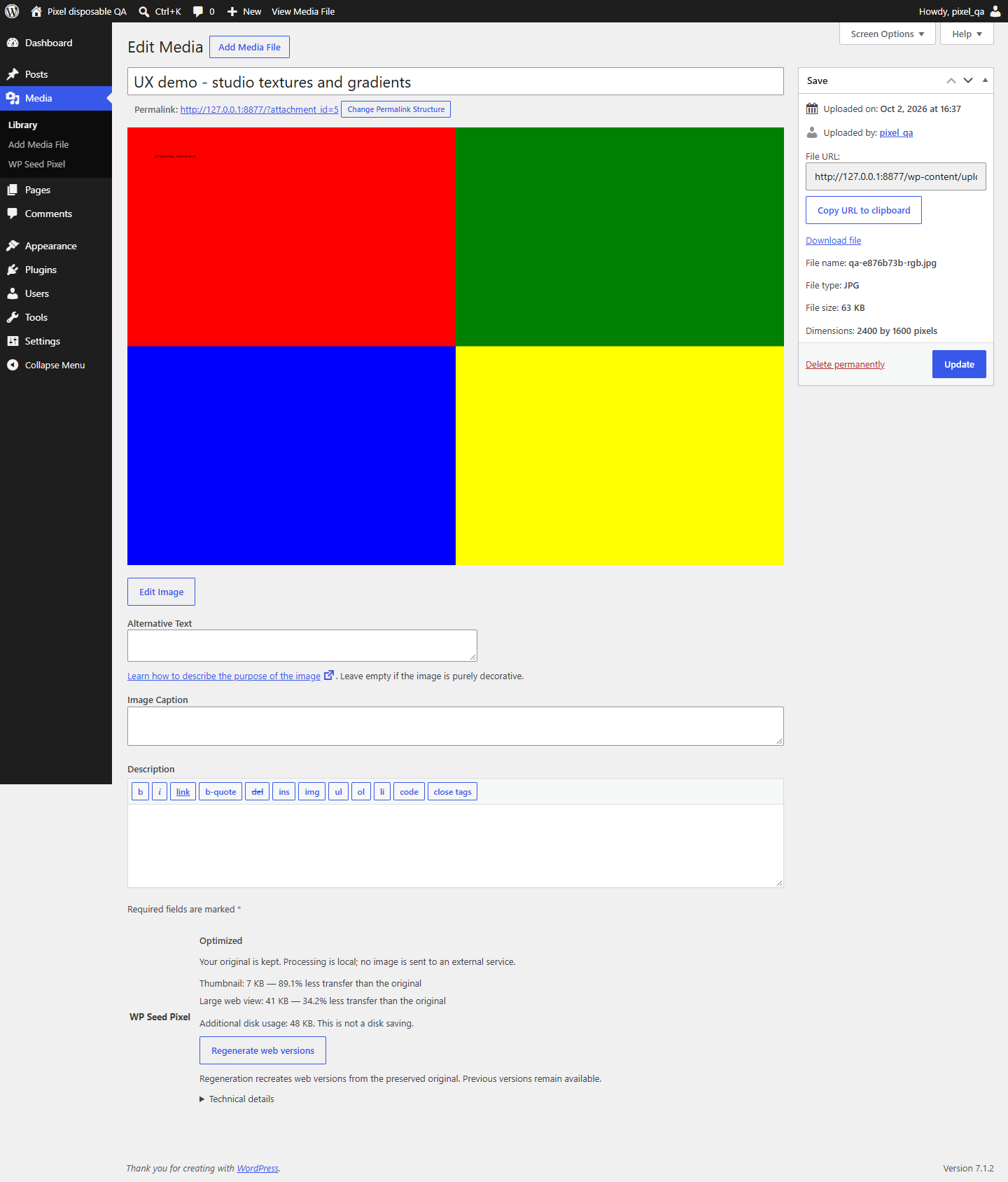
Task: Toggle the Save panel collapse triangle
Action: pyautogui.click(x=985, y=81)
